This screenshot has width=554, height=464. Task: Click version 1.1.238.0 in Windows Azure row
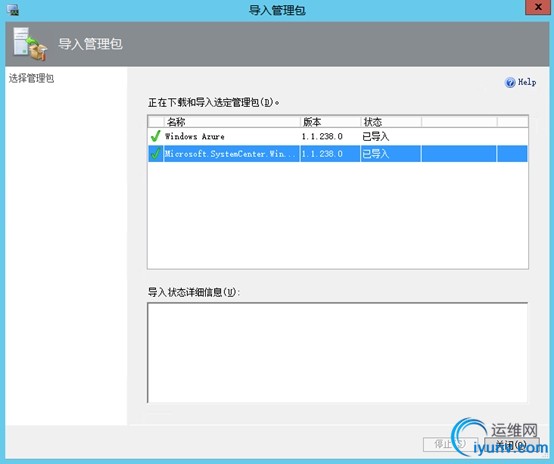tap(322, 136)
